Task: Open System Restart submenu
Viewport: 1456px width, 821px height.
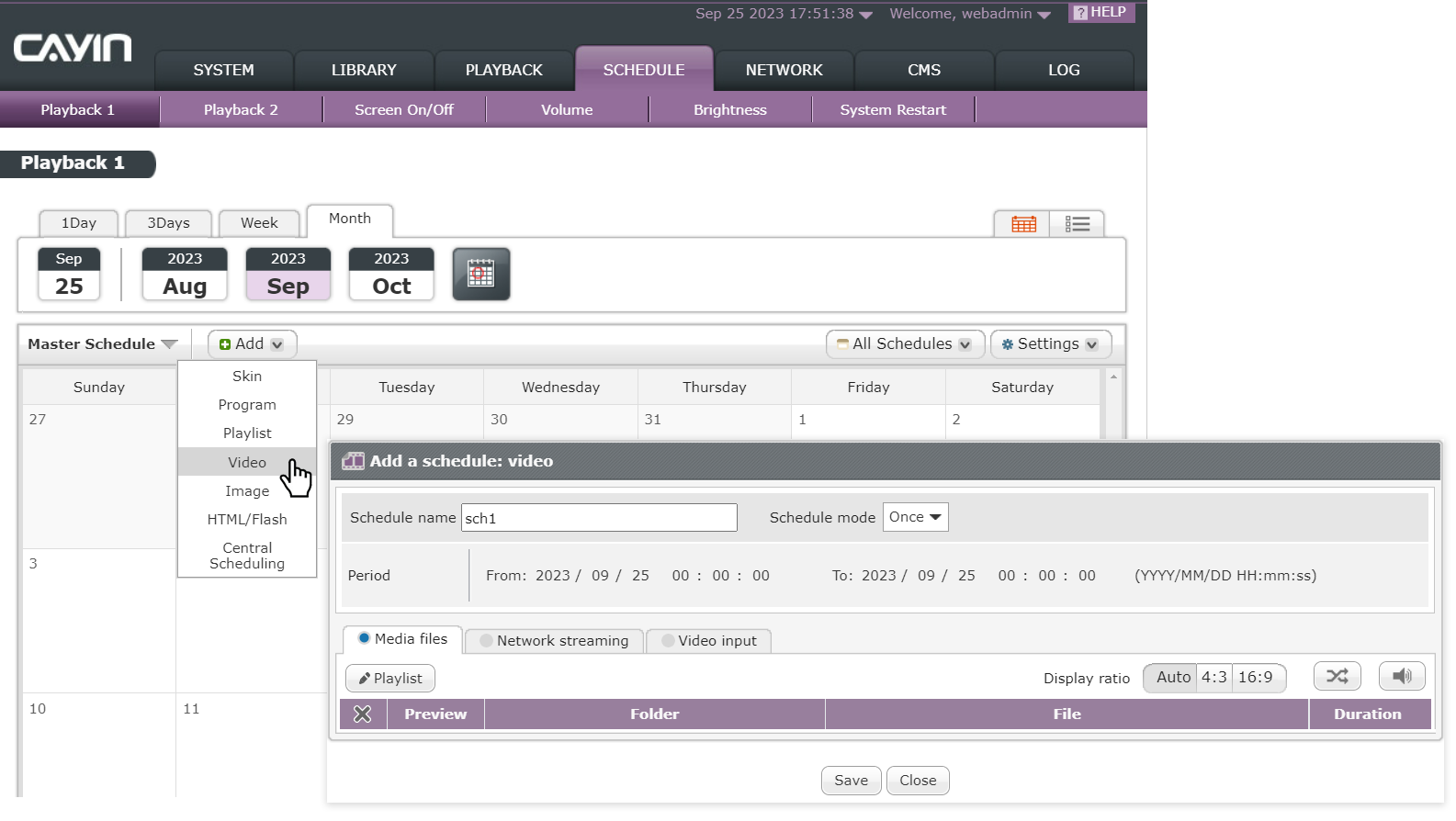Action: tap(893, 109)
